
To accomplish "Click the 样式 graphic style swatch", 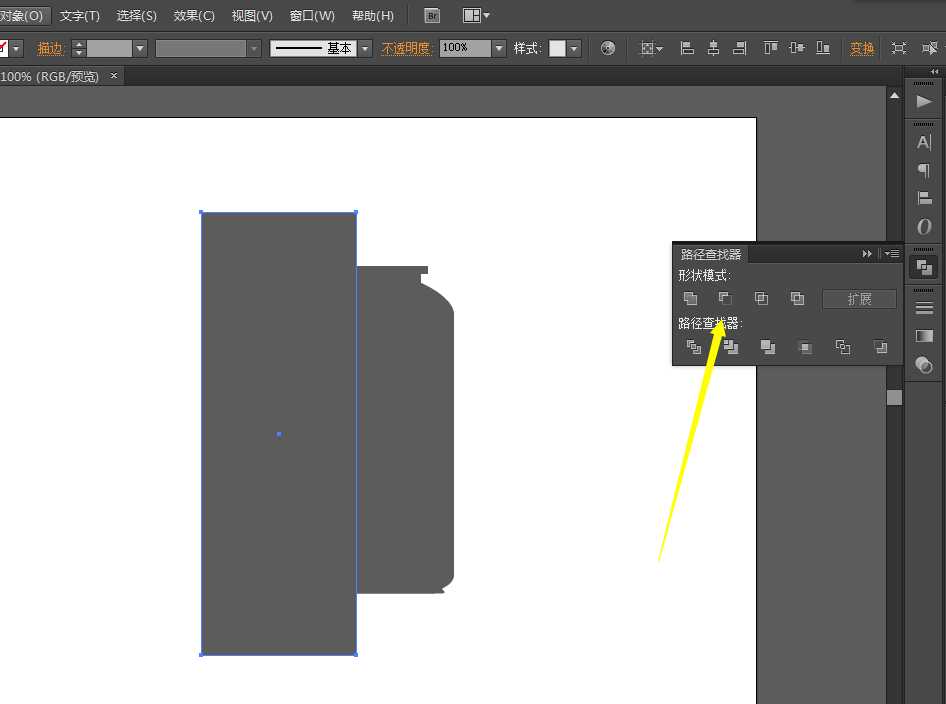I will (x=557, y=48).
